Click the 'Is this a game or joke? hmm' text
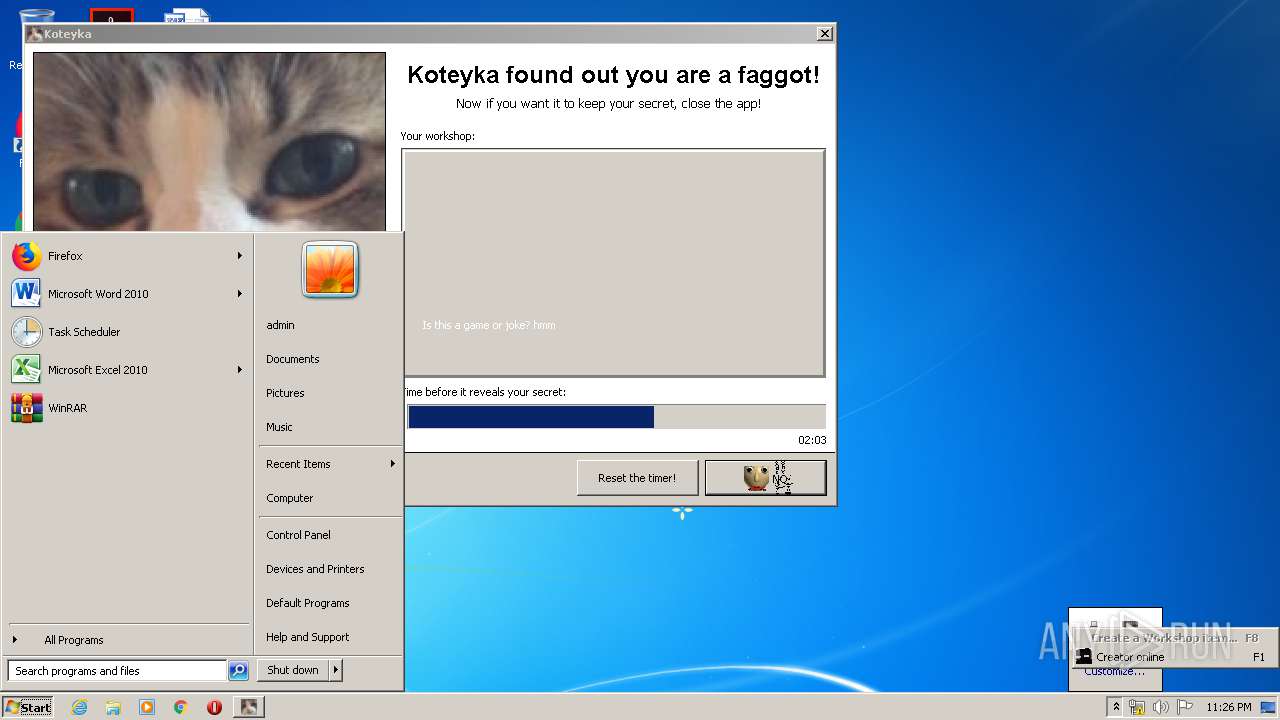This screenshot has width=1280, height=720. (x=488, y=325)
